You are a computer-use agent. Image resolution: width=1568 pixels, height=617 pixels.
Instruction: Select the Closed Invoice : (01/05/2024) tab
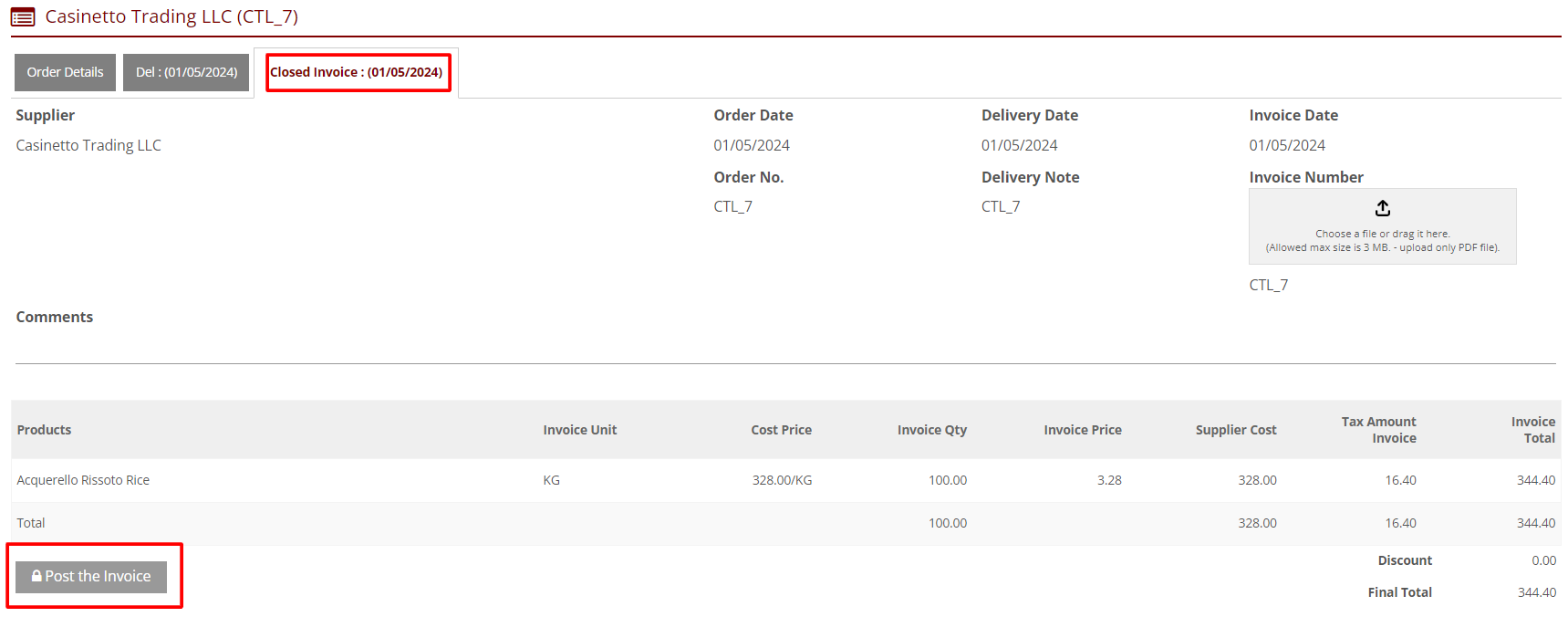pyautogui.click(x=356, y=73)
